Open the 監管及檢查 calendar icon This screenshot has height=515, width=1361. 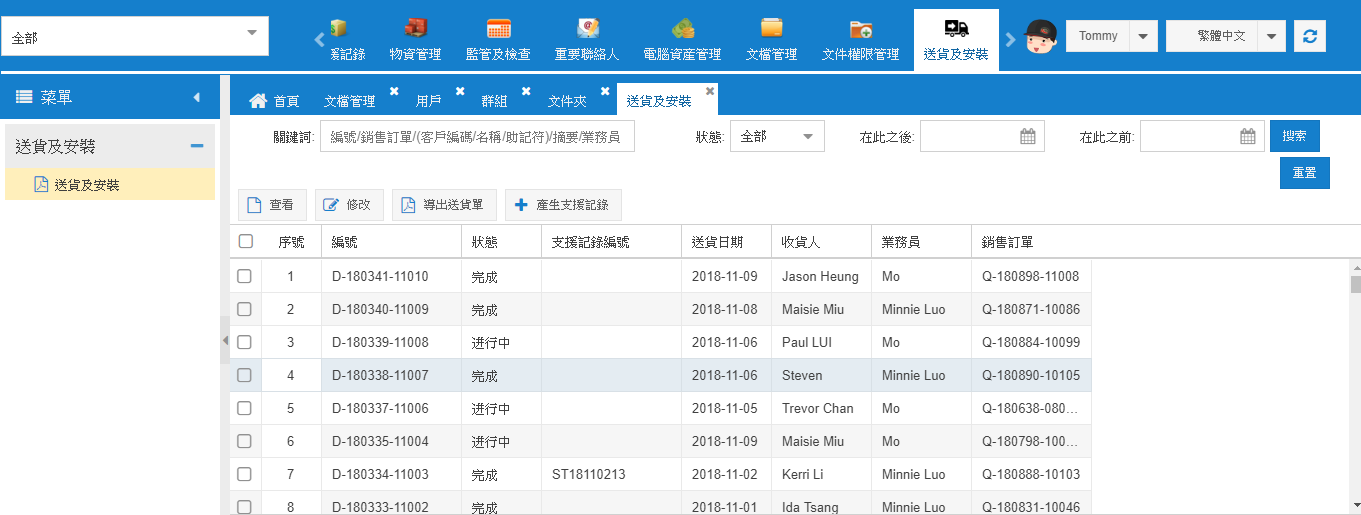498,29
